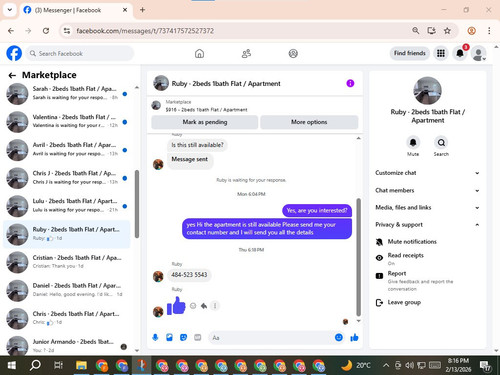Mute chat using bell icon under profile

coord(413,143)
